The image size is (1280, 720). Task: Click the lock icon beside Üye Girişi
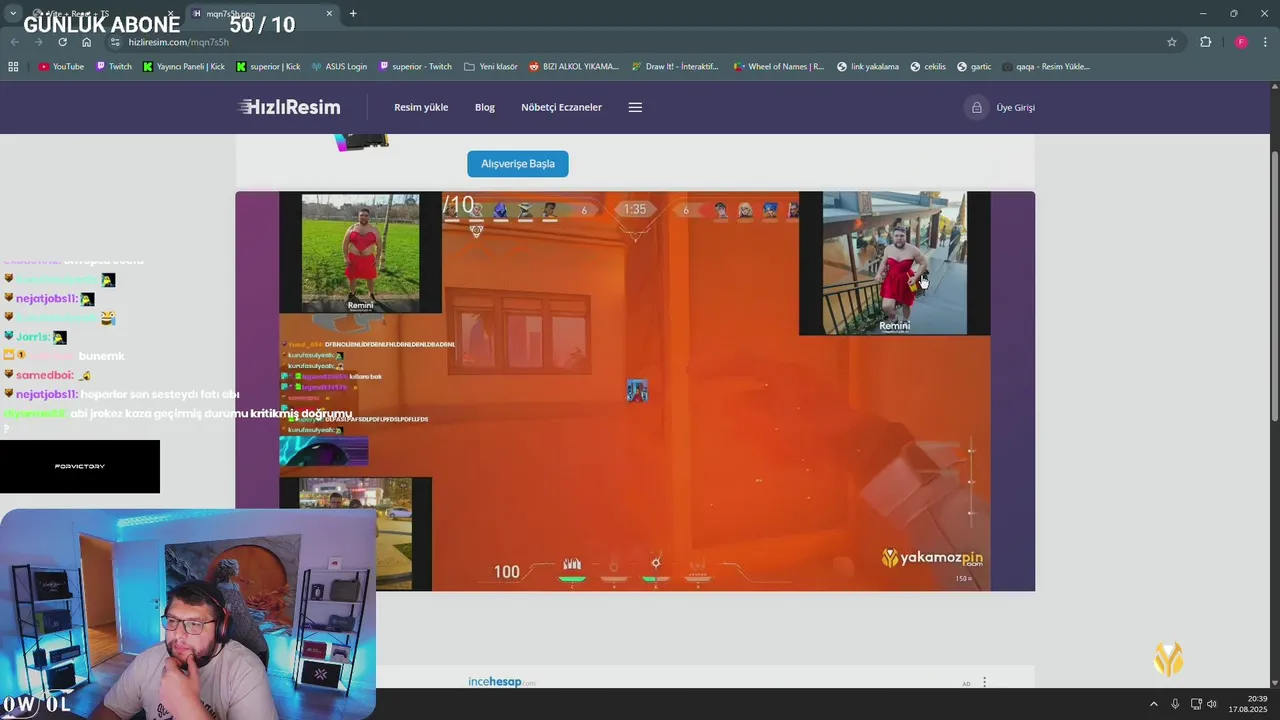(x=976, y=107)
